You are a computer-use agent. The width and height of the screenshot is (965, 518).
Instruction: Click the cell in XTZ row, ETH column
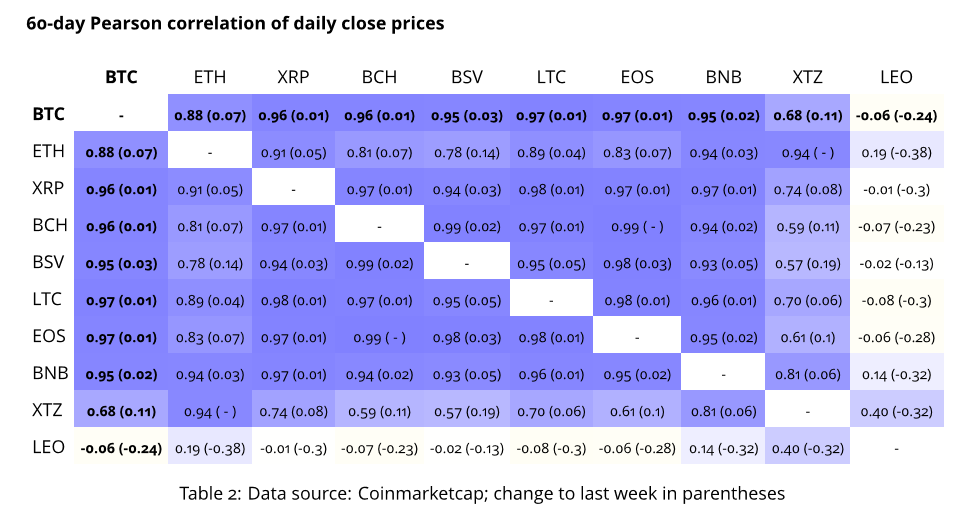[x=210, y=411]
